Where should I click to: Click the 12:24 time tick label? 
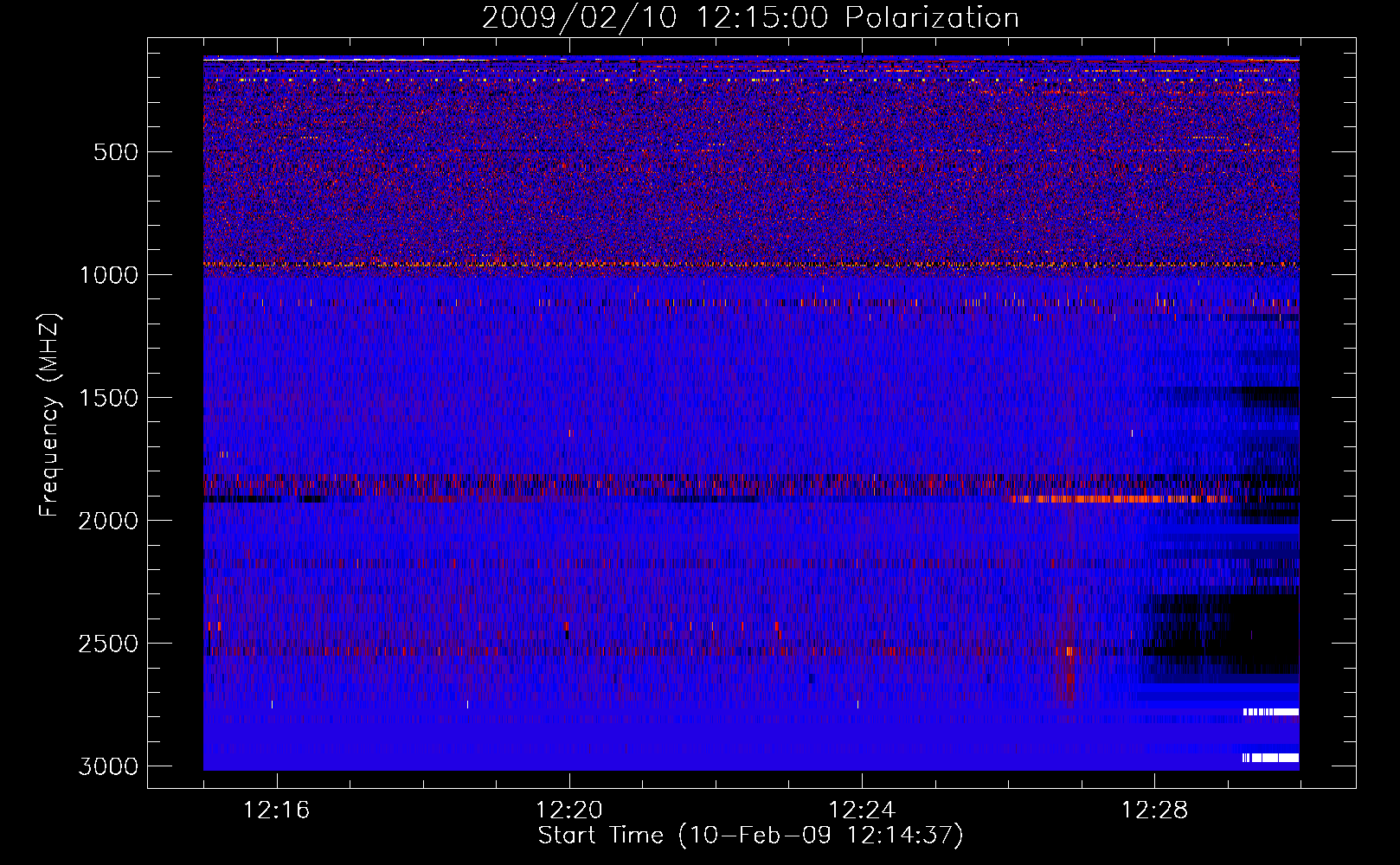(862, 811)
